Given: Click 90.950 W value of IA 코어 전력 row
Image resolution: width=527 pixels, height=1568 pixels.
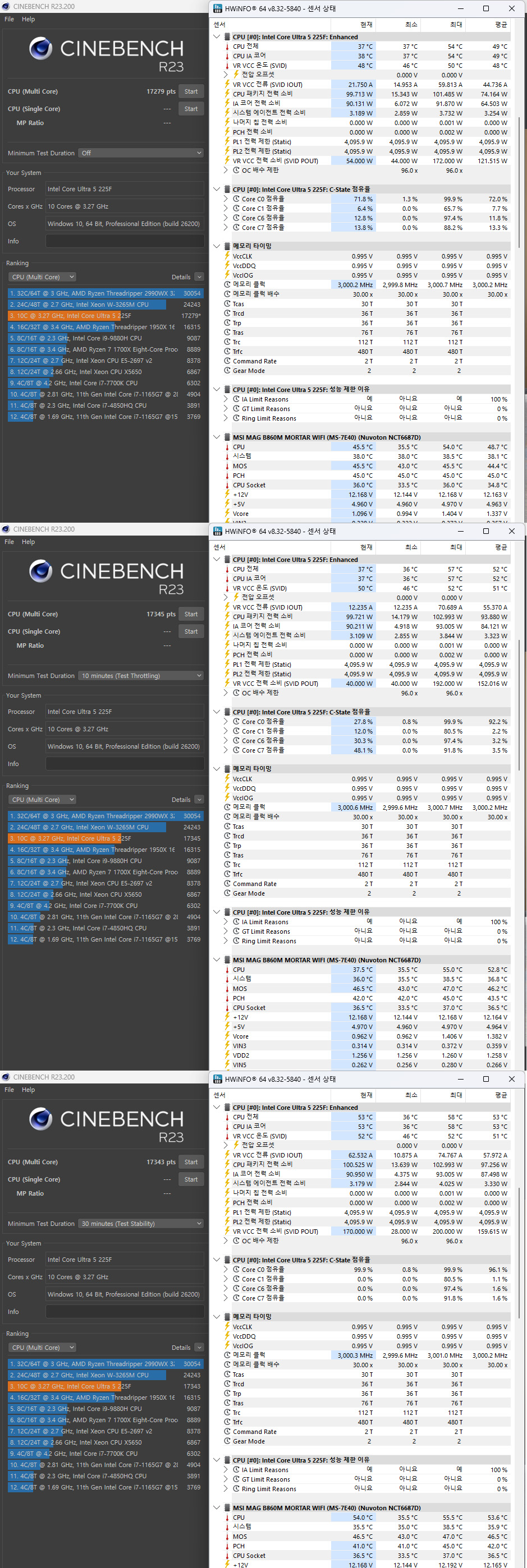Looking at the screenshot, I should 359,1174.
